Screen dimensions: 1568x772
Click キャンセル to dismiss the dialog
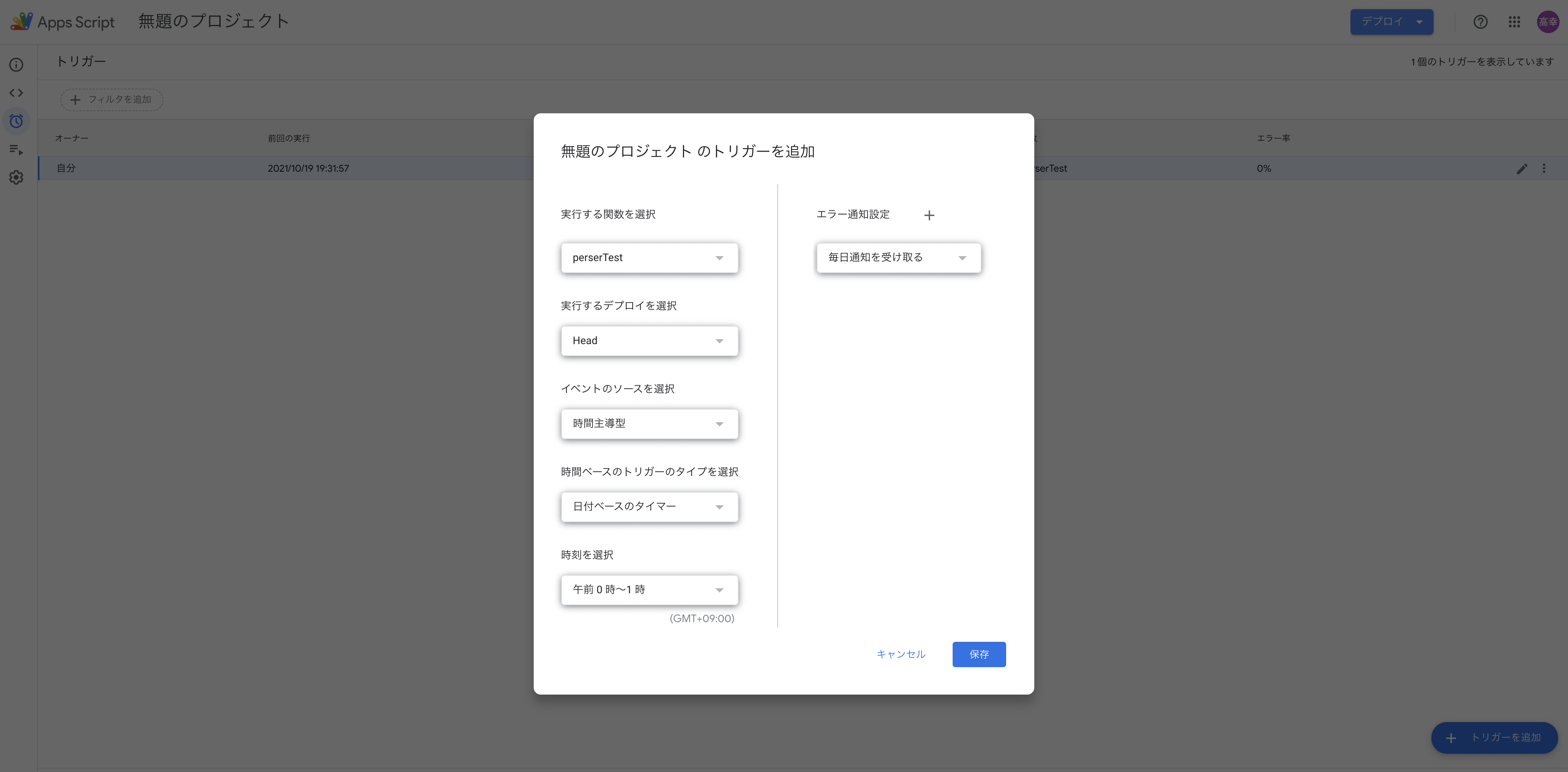(901, 654)
